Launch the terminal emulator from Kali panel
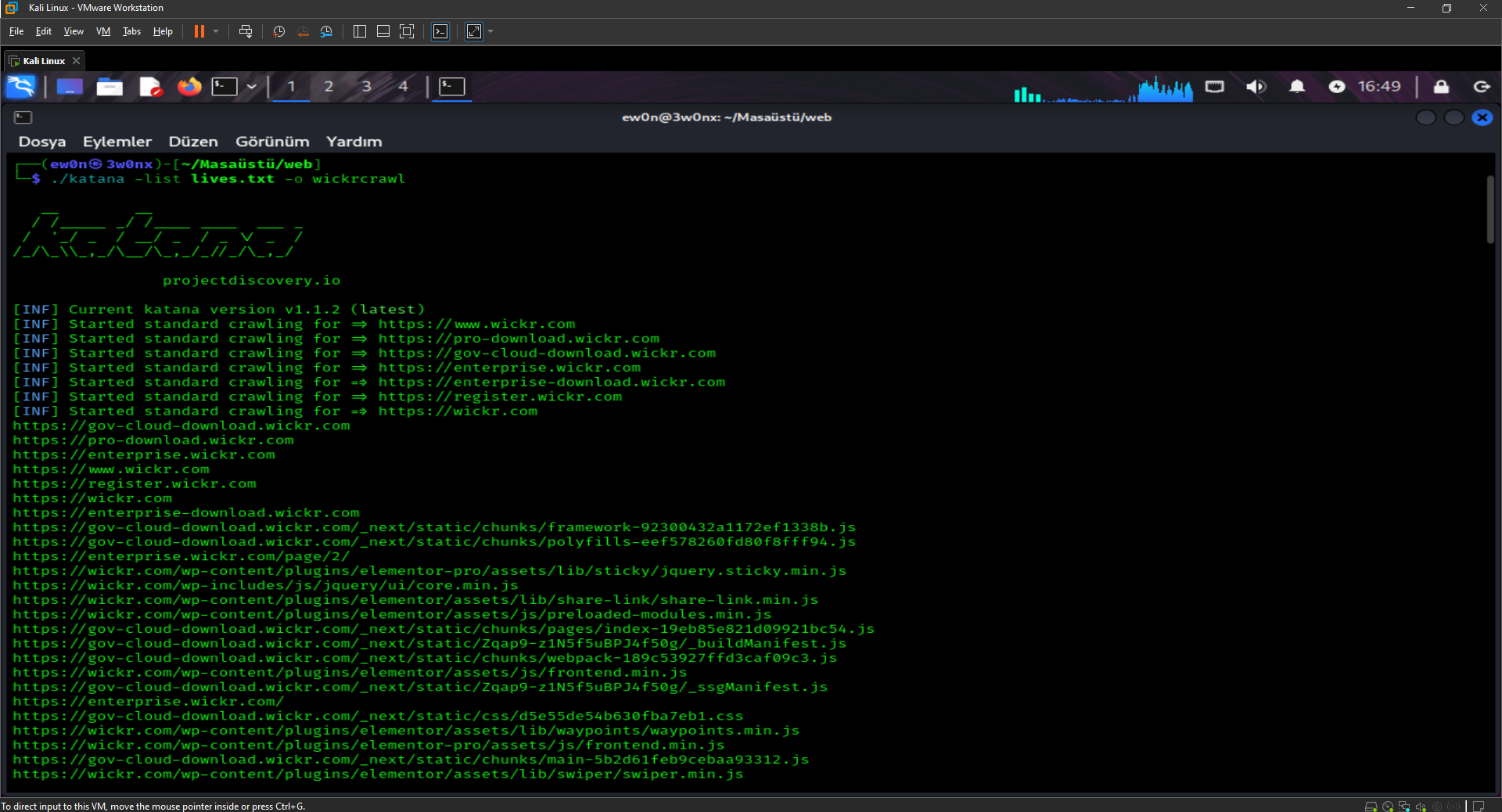1502x812 pixels. tap(225, 86)
